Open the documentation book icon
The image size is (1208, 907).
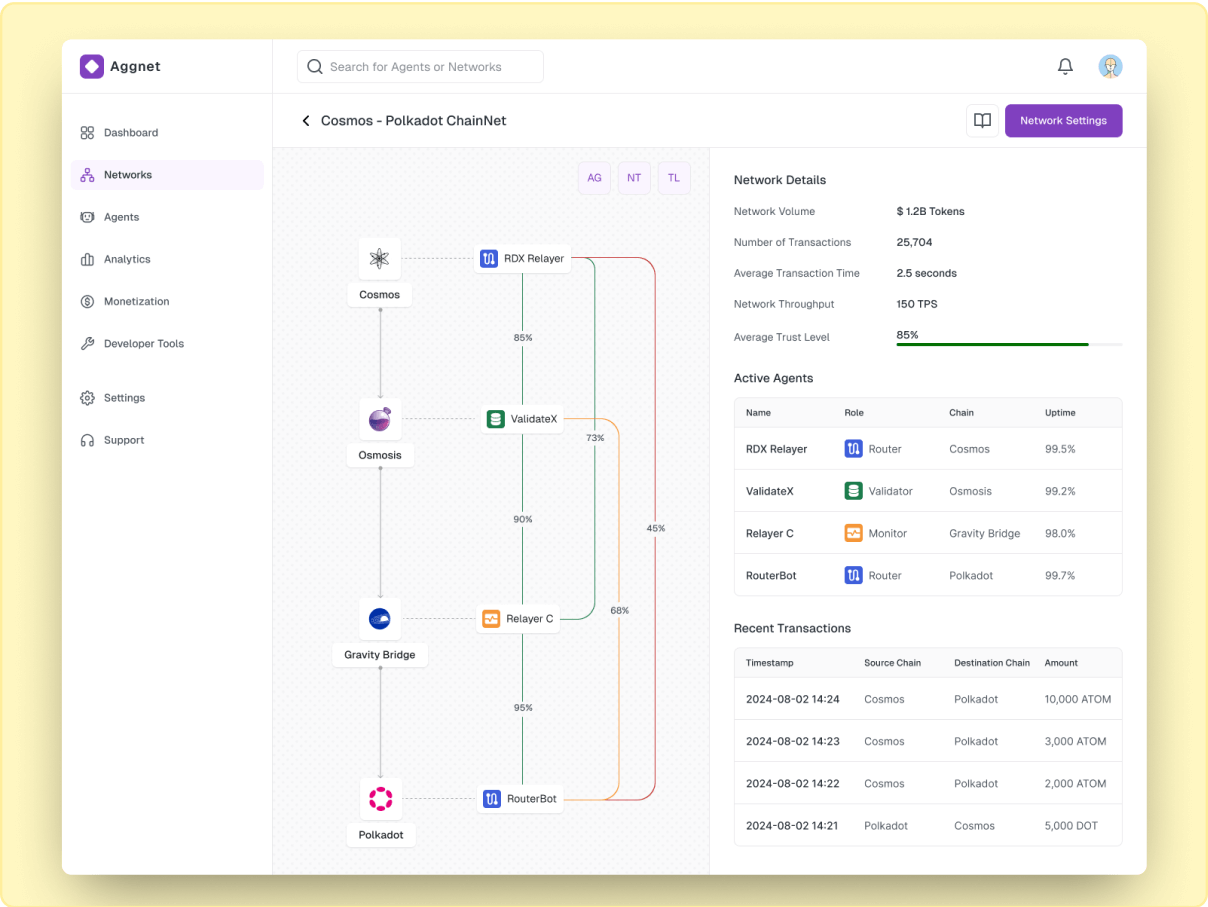[982, 121]
